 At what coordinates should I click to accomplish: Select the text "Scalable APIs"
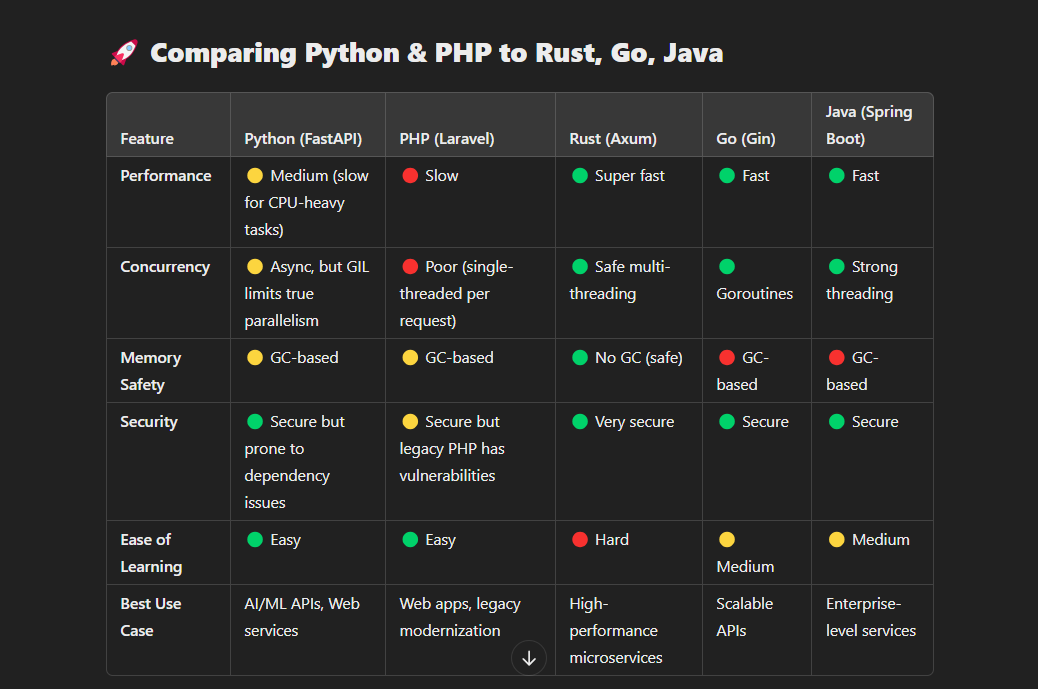click(x=745, y=617)
